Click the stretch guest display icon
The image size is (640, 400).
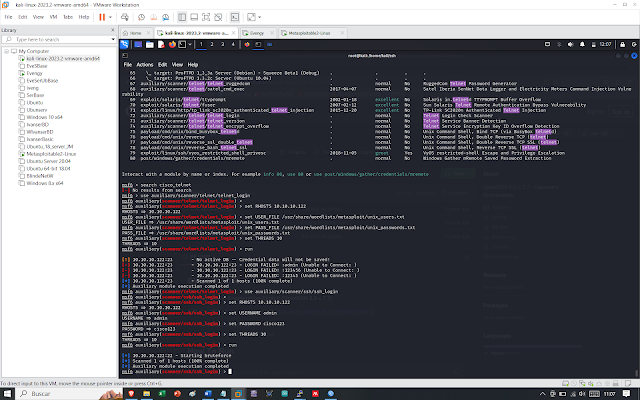click(x=251, y=17)
